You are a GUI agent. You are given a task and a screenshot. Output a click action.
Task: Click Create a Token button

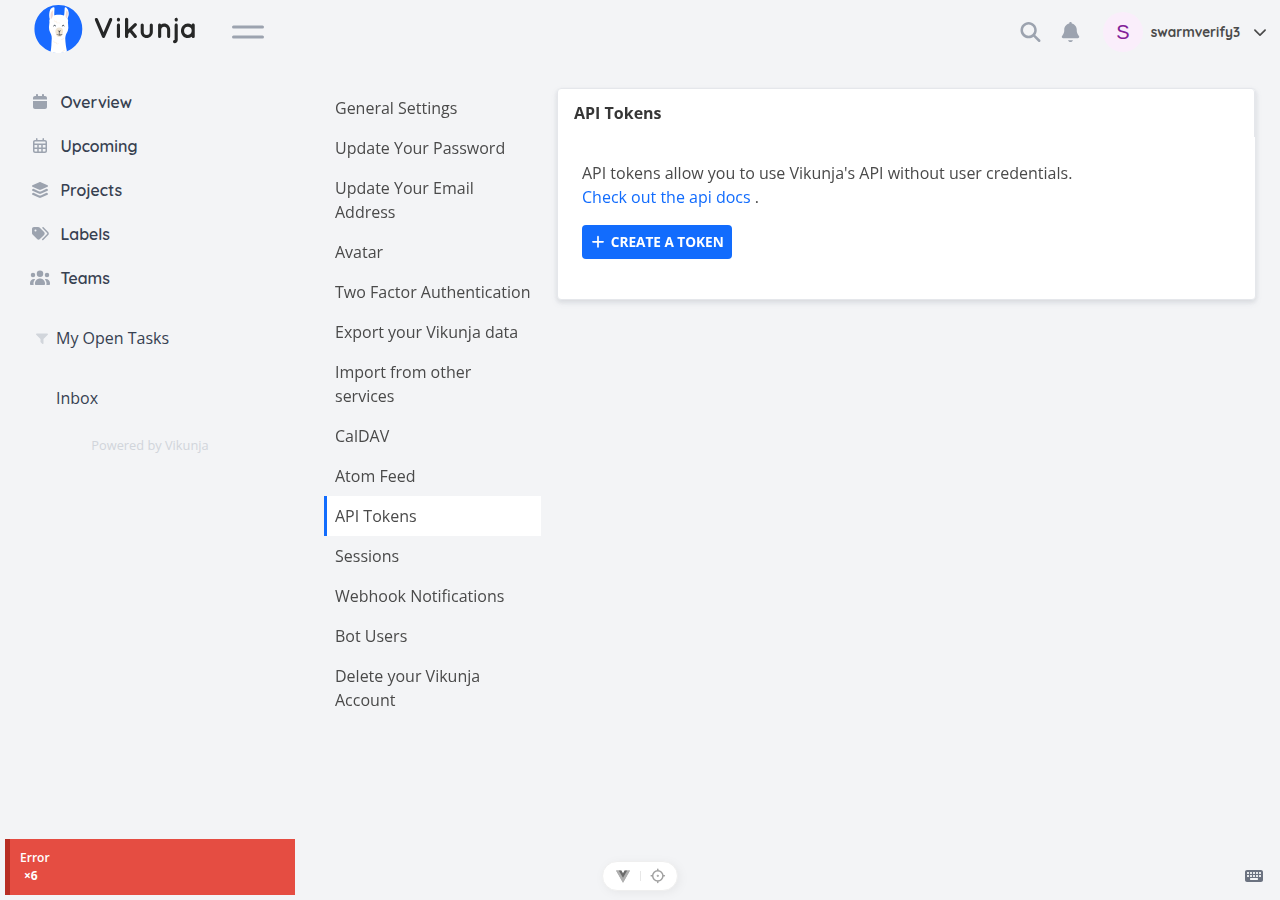click(x=657, y=242)
